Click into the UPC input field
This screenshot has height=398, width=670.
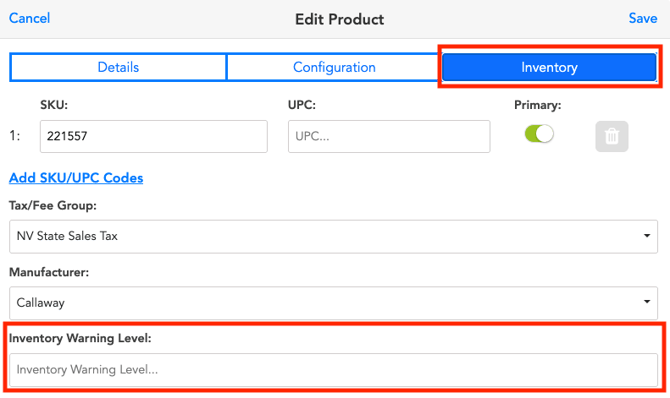click(x=389, y=136)
